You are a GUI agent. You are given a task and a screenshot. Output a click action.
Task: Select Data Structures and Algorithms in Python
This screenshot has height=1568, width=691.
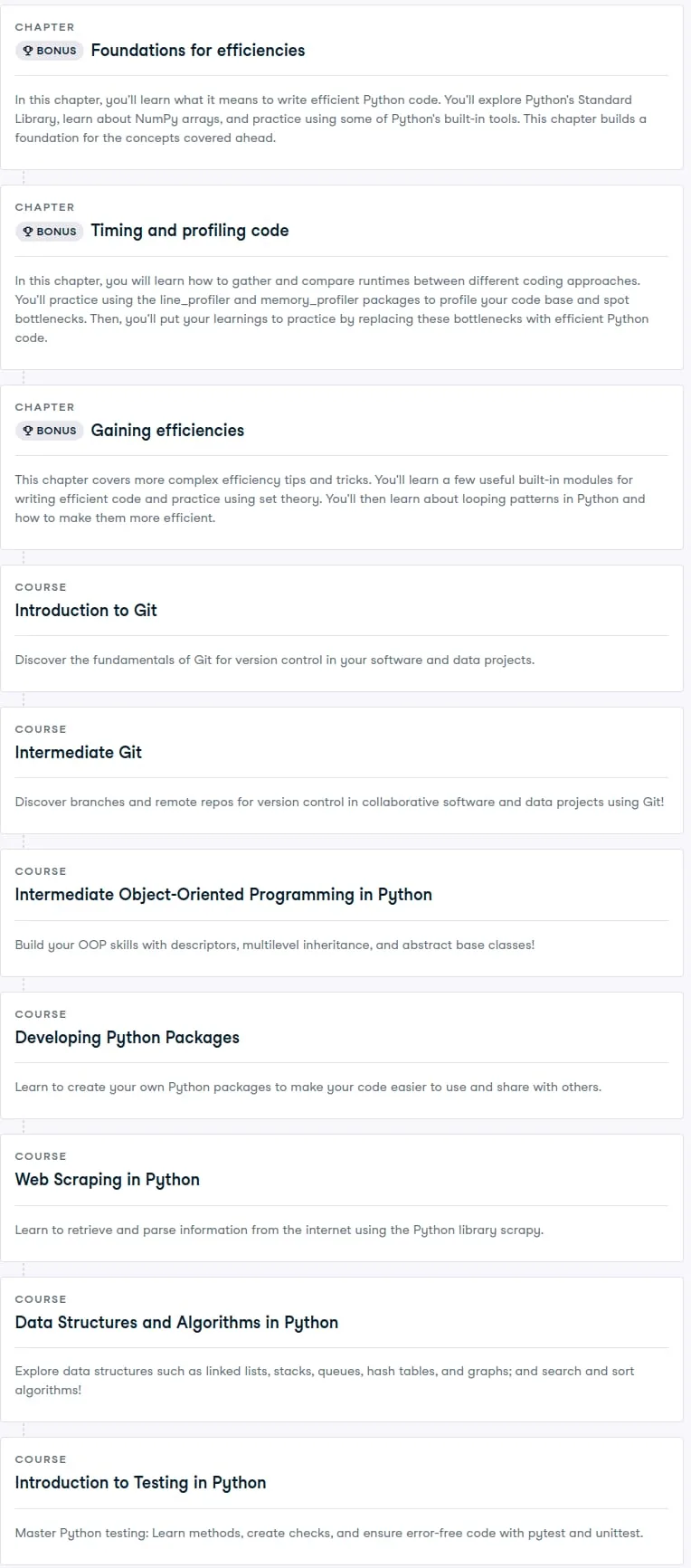(x=176, y=1323)
